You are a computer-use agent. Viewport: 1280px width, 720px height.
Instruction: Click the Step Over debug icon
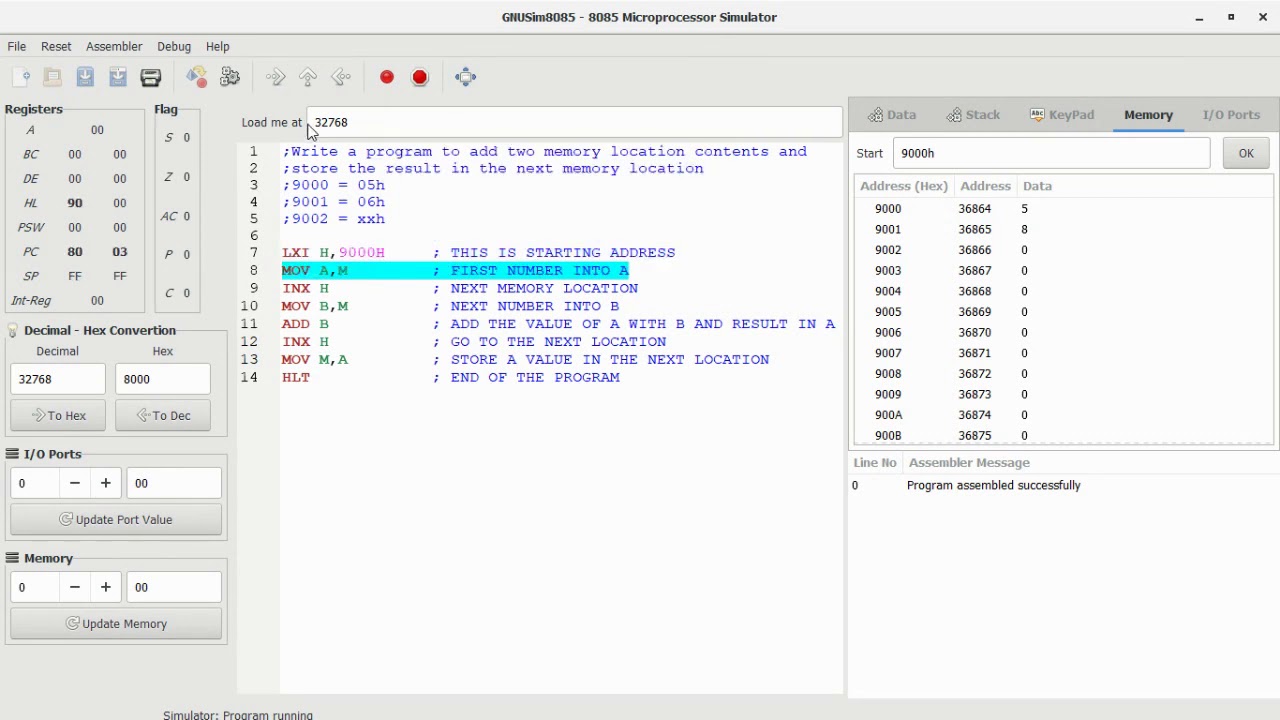point(308,77)
